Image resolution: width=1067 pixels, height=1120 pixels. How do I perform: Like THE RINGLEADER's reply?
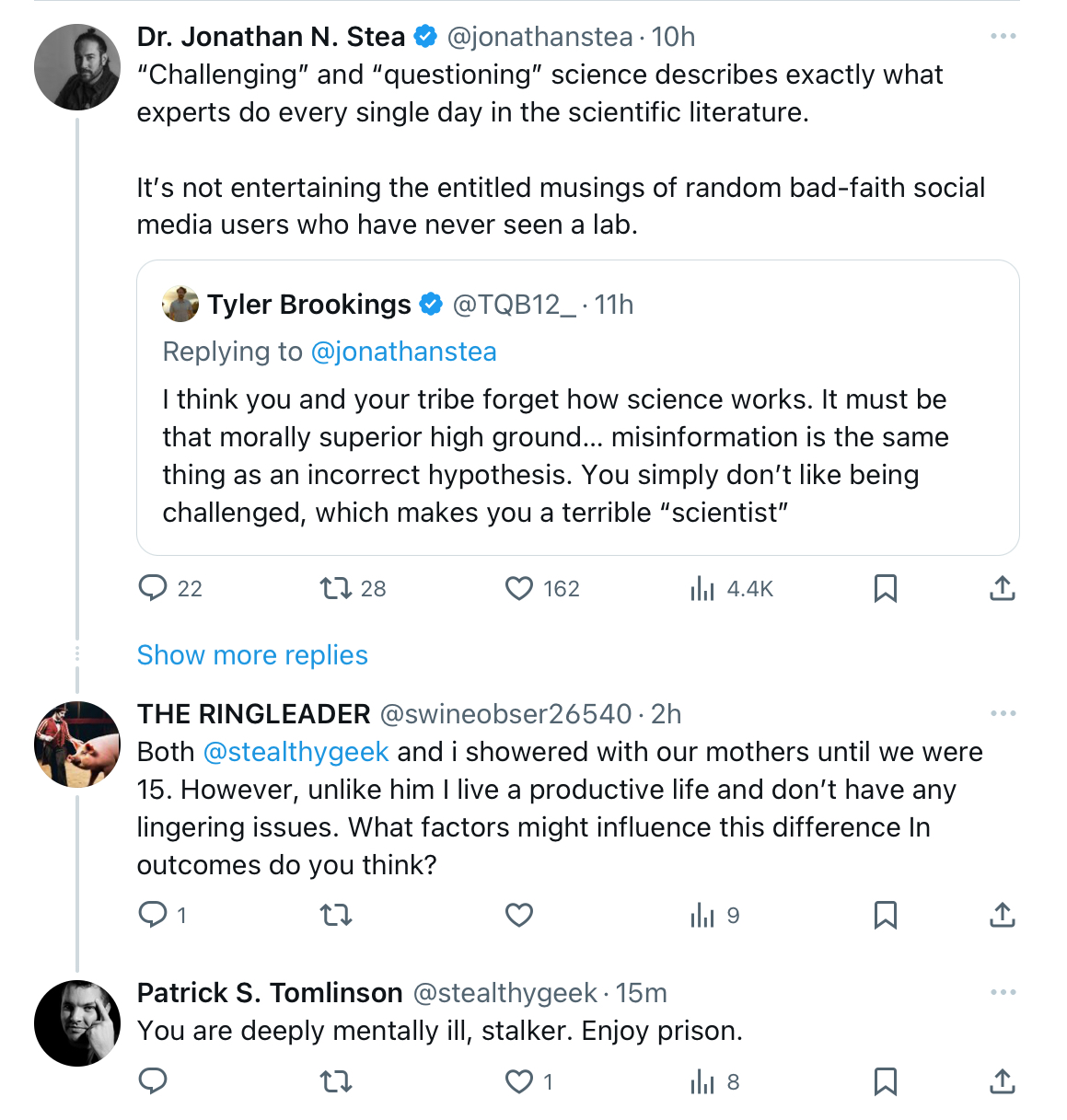click(x=519, y=915)
